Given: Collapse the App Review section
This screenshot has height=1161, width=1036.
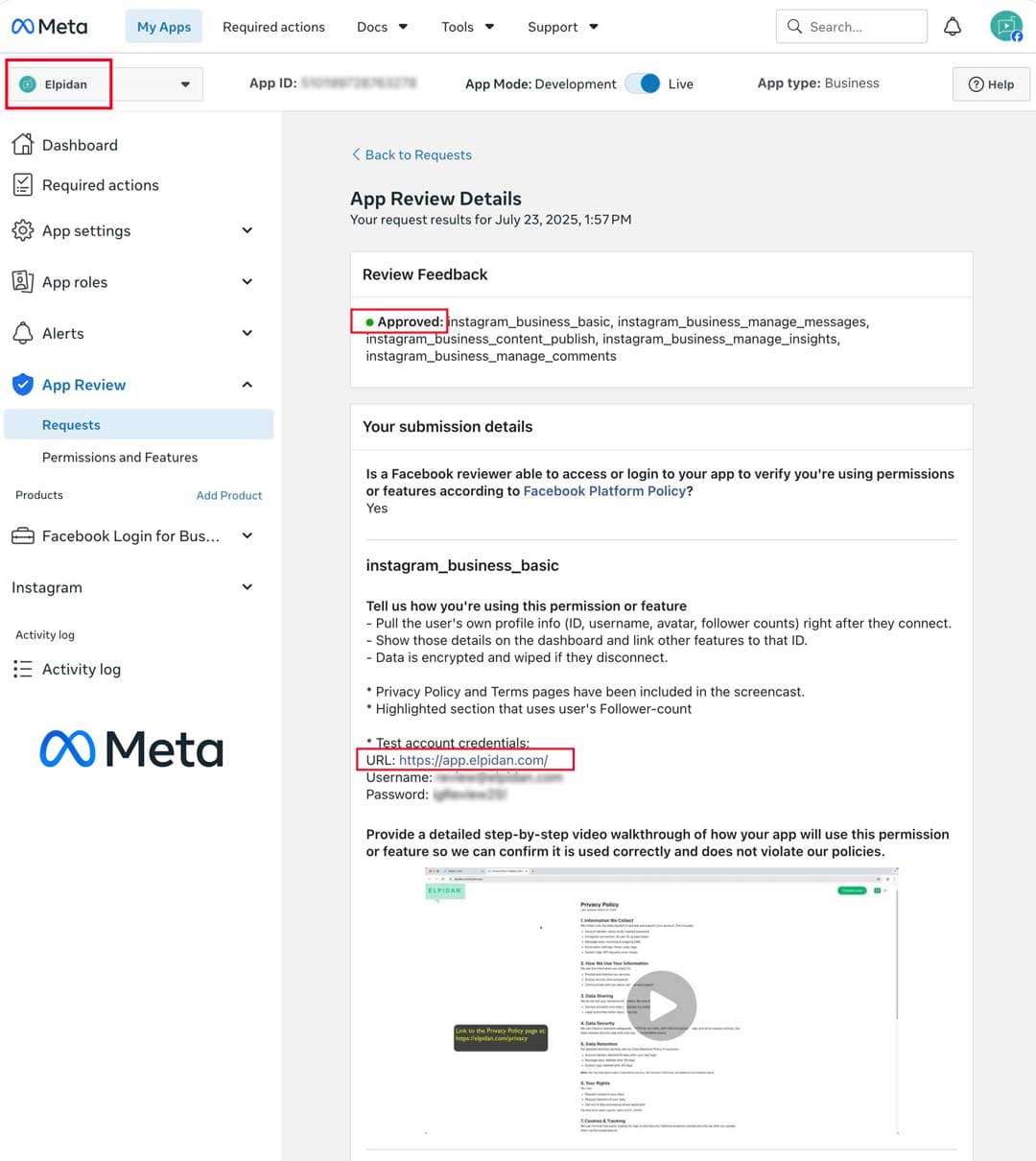Looking at the screenshot, I should 247,385.
